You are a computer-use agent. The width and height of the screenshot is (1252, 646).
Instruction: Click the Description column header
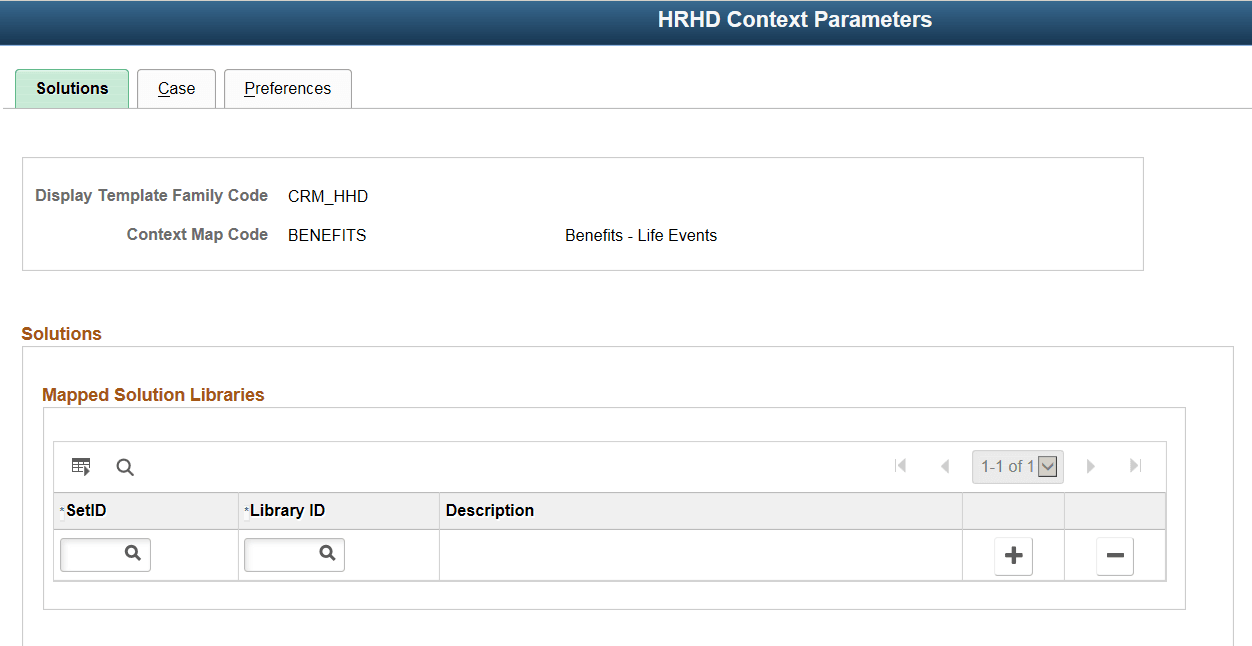[490, 511]
